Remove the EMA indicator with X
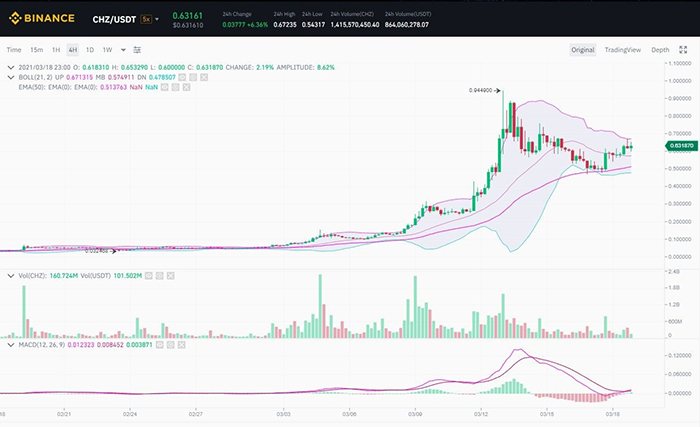The width and height of the screenshot is (700, 427). (186, 88)
